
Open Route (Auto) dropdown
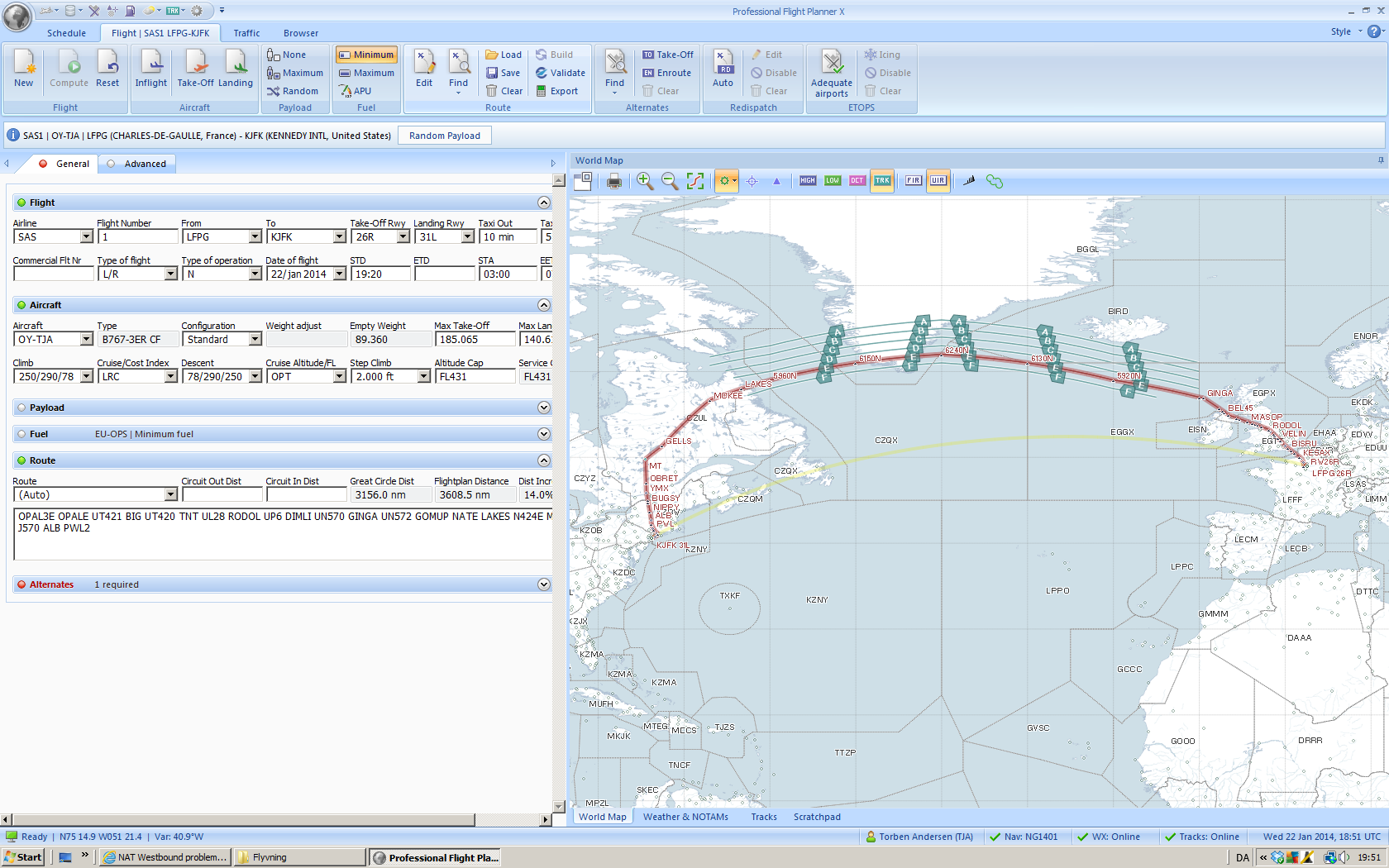click(x=170, y=494)
